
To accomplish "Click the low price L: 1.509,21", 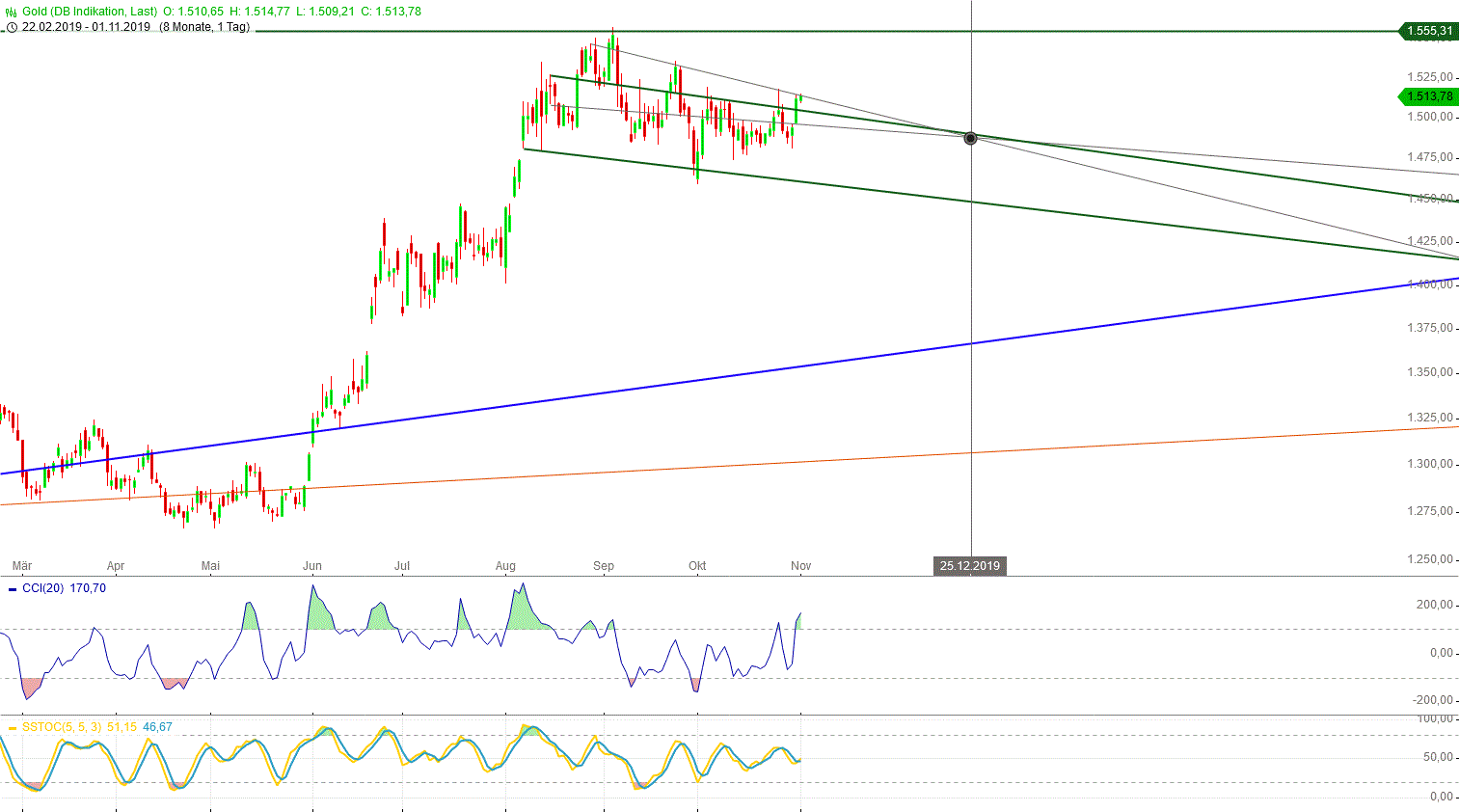I will 324,12.
